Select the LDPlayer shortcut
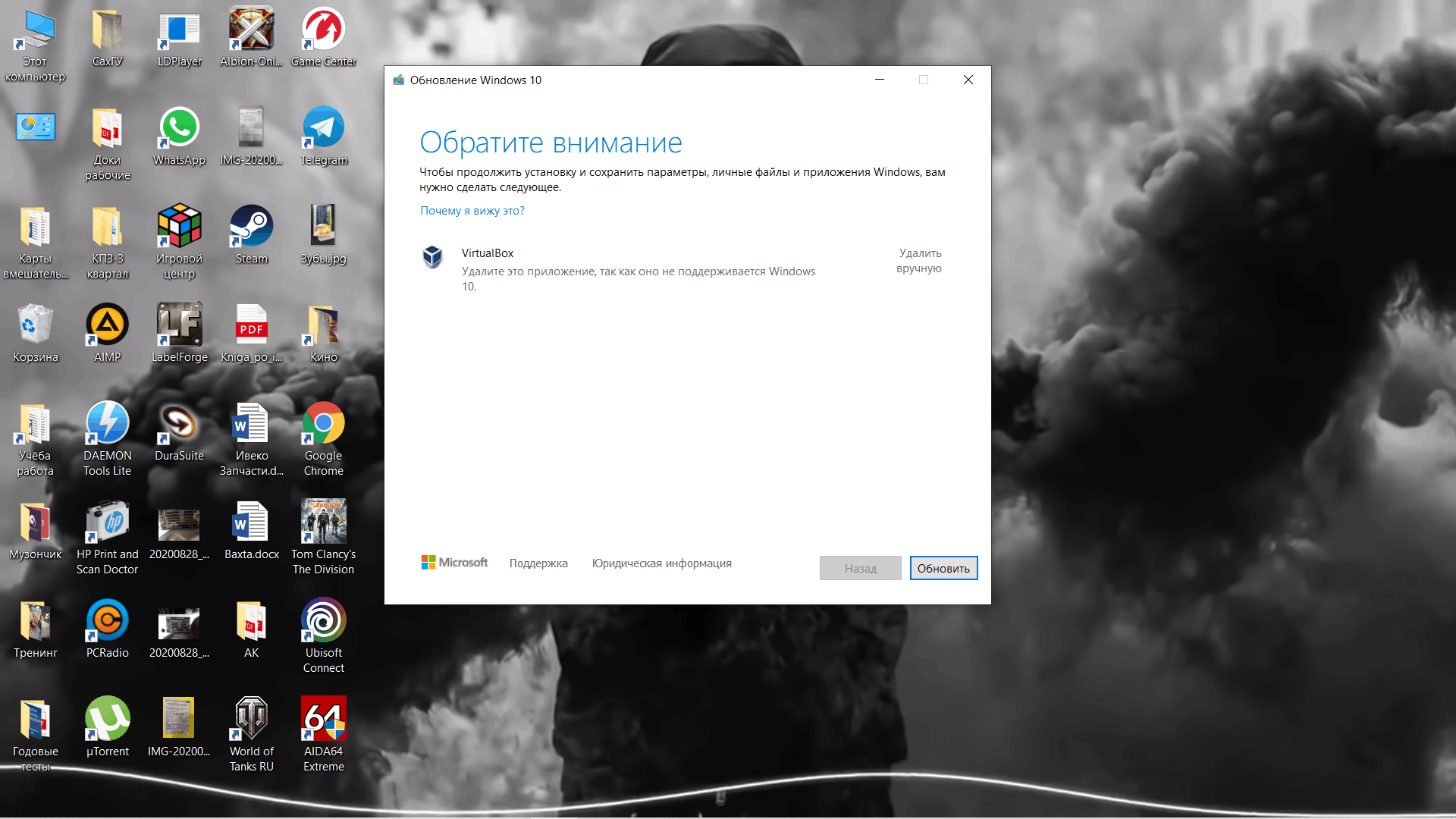1456x819 pixels. tap(179, 39)
